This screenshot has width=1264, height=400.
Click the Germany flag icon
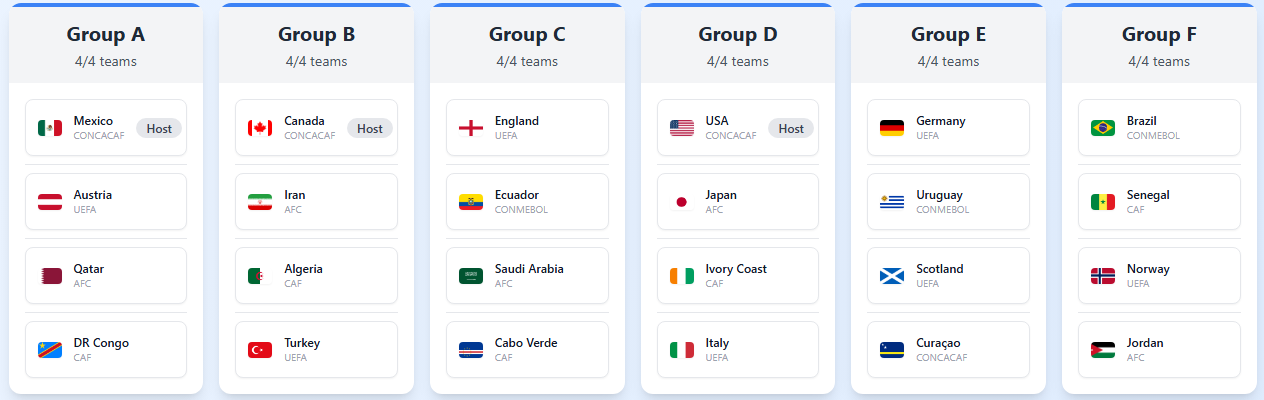tap(892, 128)
